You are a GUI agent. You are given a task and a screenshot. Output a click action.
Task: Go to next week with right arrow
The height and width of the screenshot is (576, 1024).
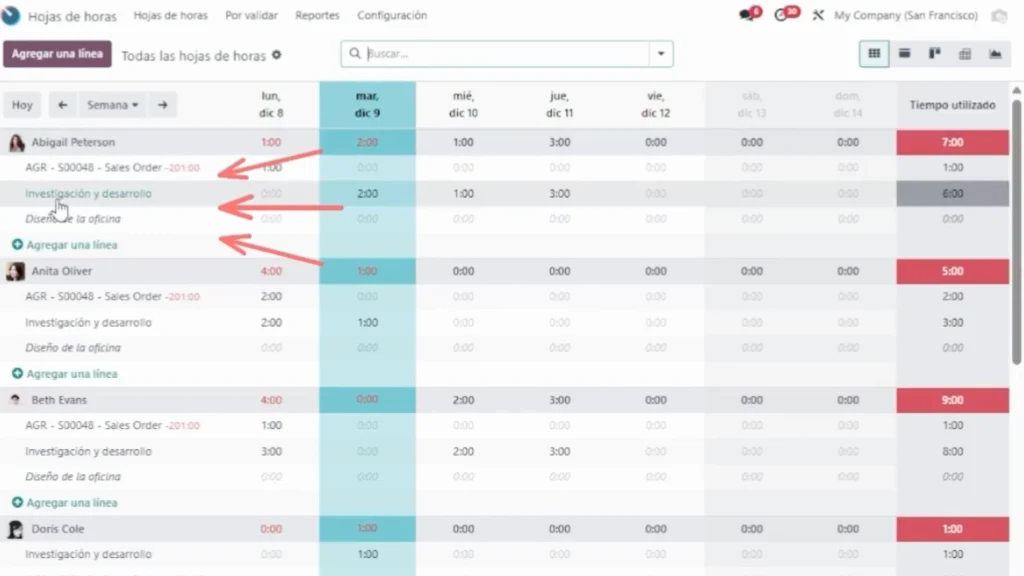pyautogui.click(x=162, y=105)
